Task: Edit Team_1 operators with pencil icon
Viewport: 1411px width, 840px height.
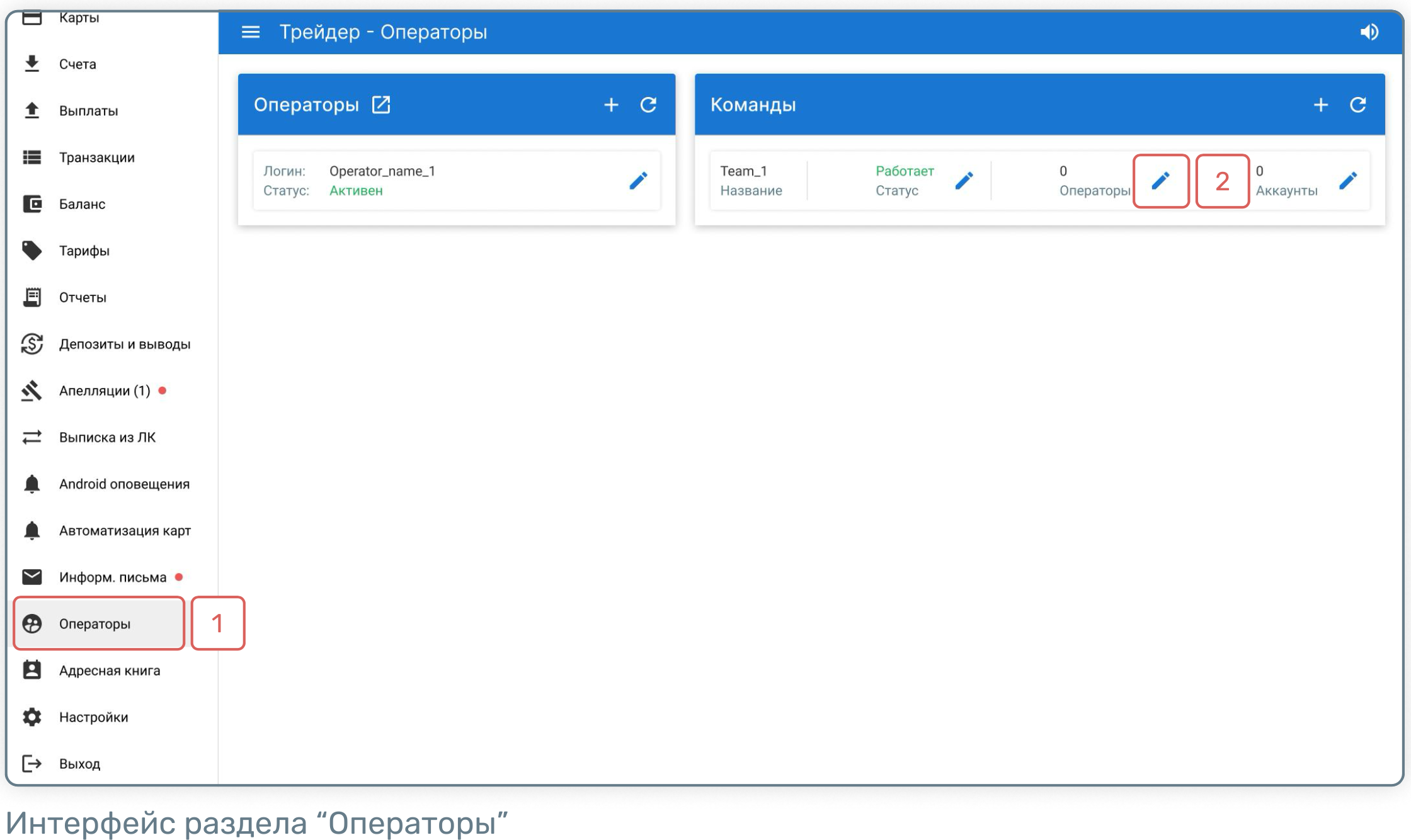Action: (1160, 181)
